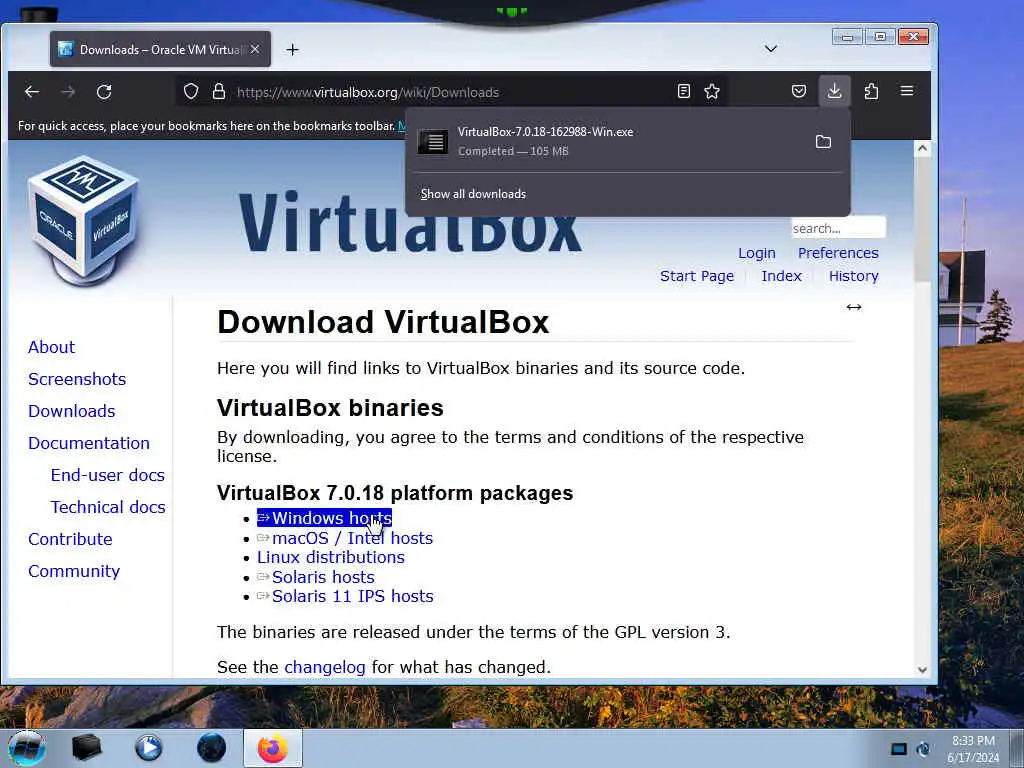Click the page scrollbar up arrow
Viewport: 1024px width, 768px height.
pyautogui.click(x=922, y=148)
